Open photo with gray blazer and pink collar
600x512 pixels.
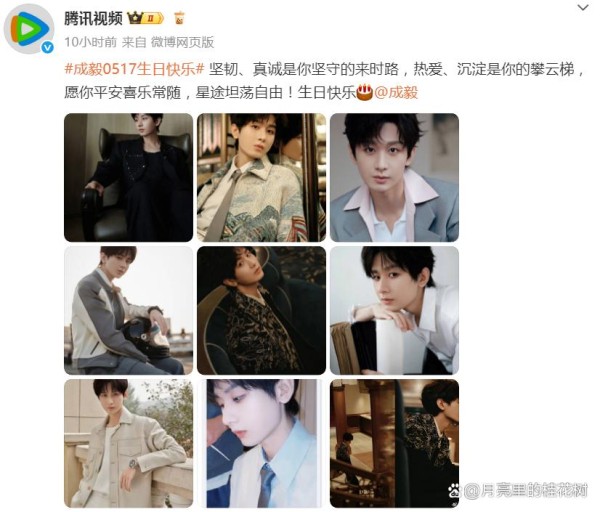point(395,178)
